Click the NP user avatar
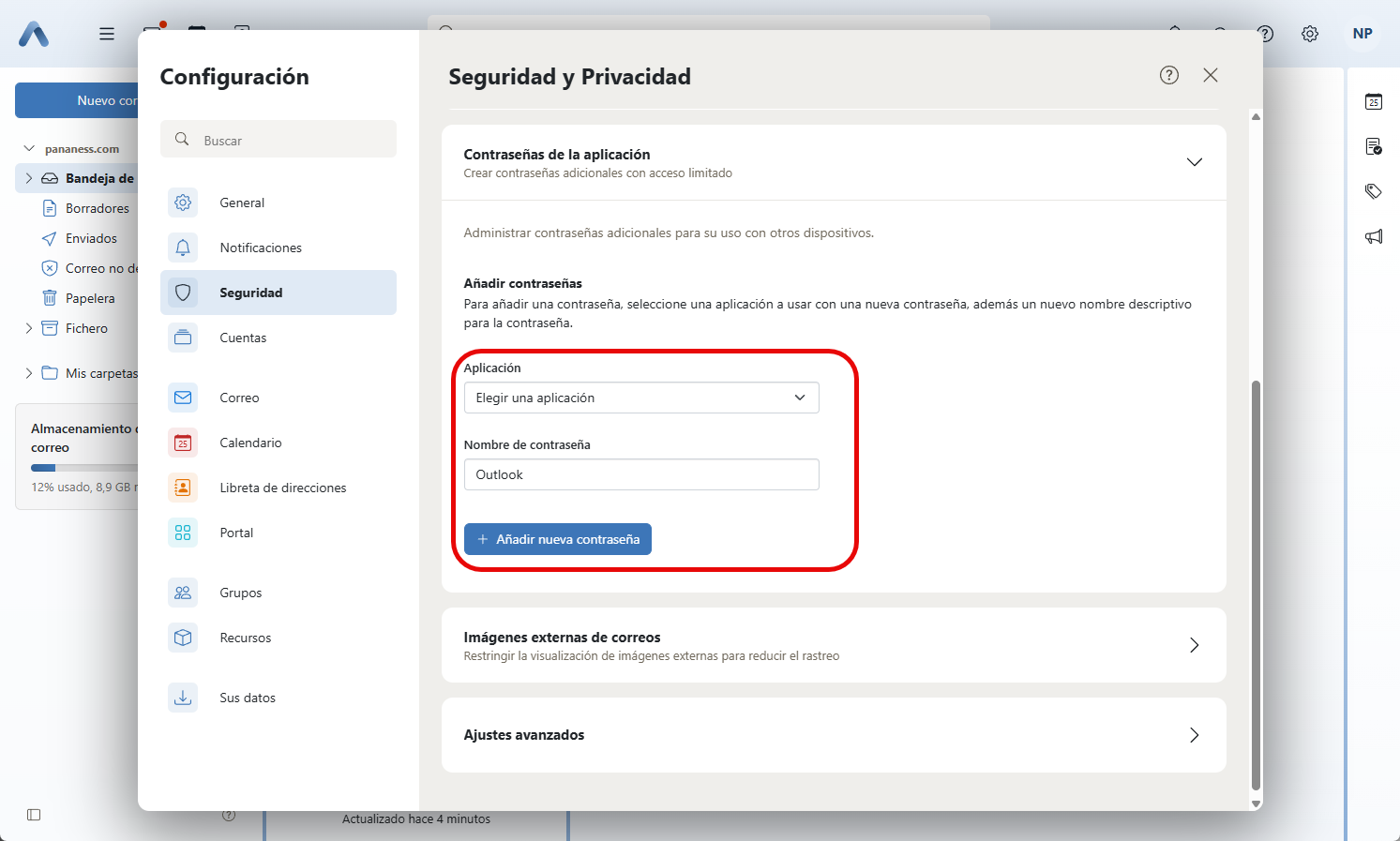 coord(1362,34)
